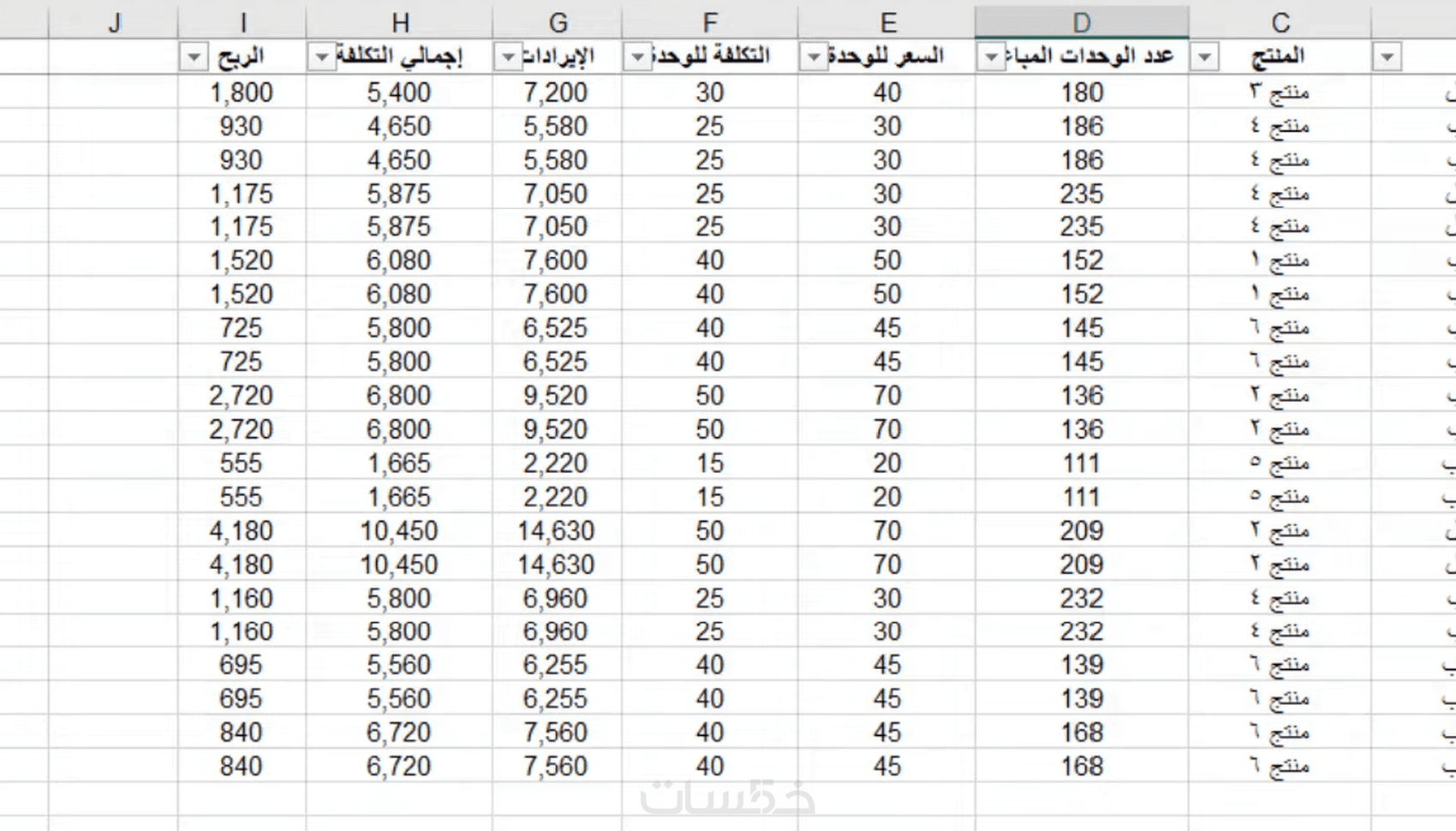This screenshot has width=1456, height=831.
Task: Select column H header
Action: (399, 22)
